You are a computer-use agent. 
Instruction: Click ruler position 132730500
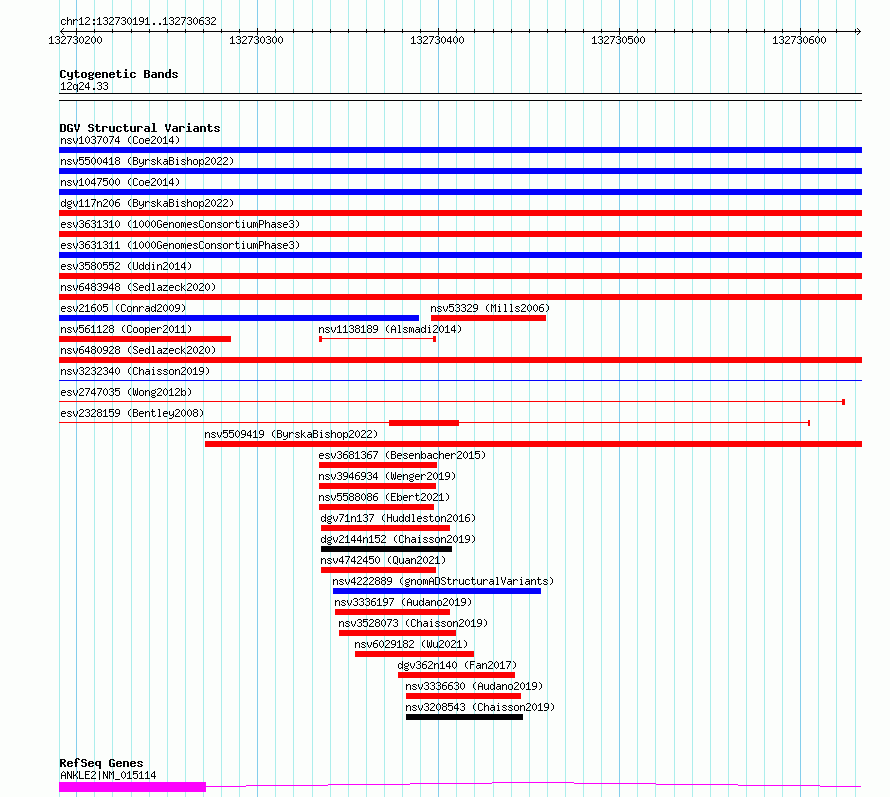click(x=618, y=40)
